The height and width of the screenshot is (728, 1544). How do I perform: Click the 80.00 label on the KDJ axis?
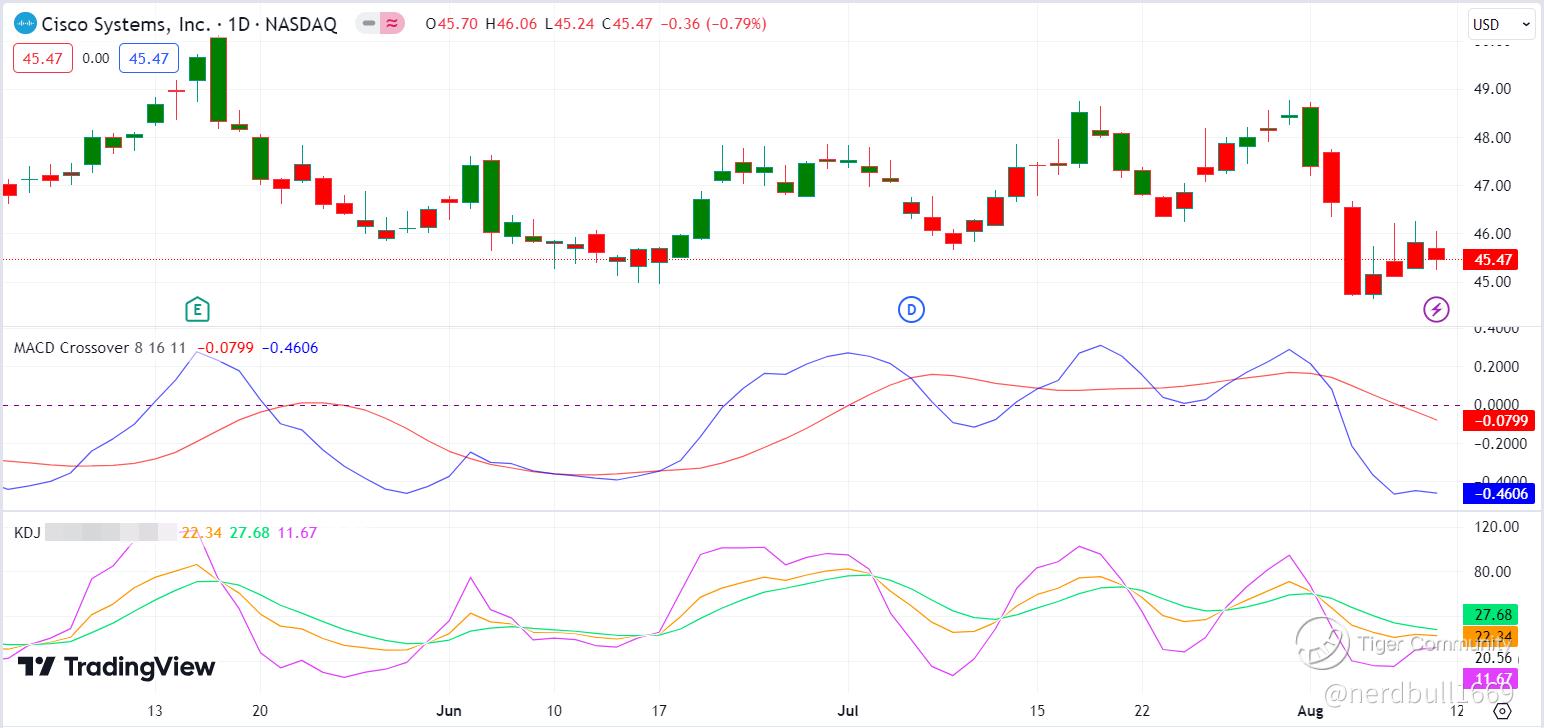tap(1493, 572)
